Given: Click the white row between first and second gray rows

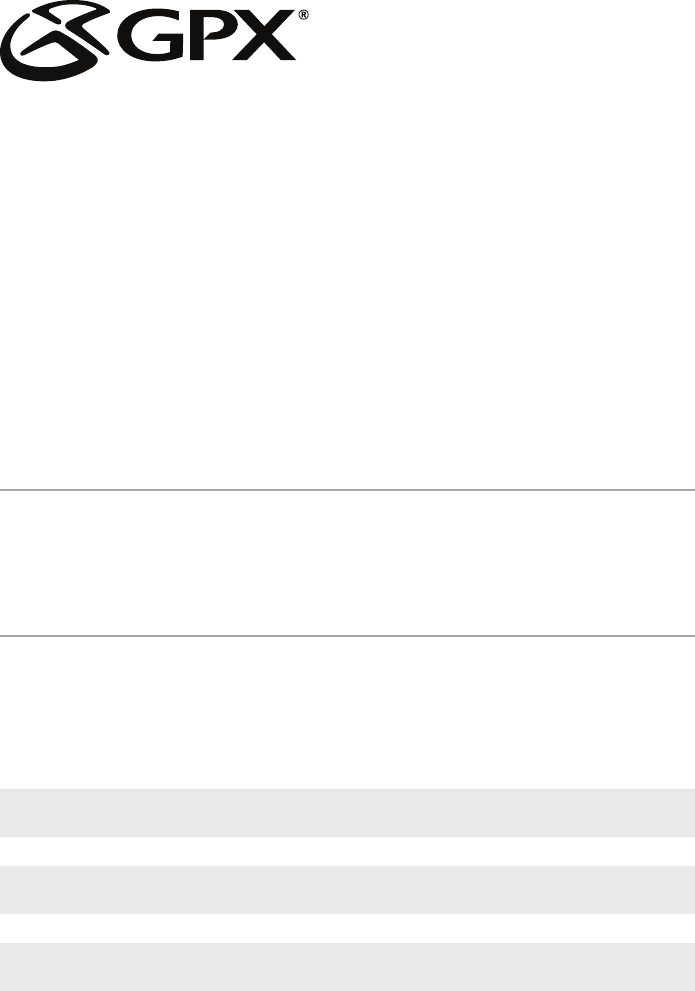Looking at the screenshot, I should (x=347, y=851).
